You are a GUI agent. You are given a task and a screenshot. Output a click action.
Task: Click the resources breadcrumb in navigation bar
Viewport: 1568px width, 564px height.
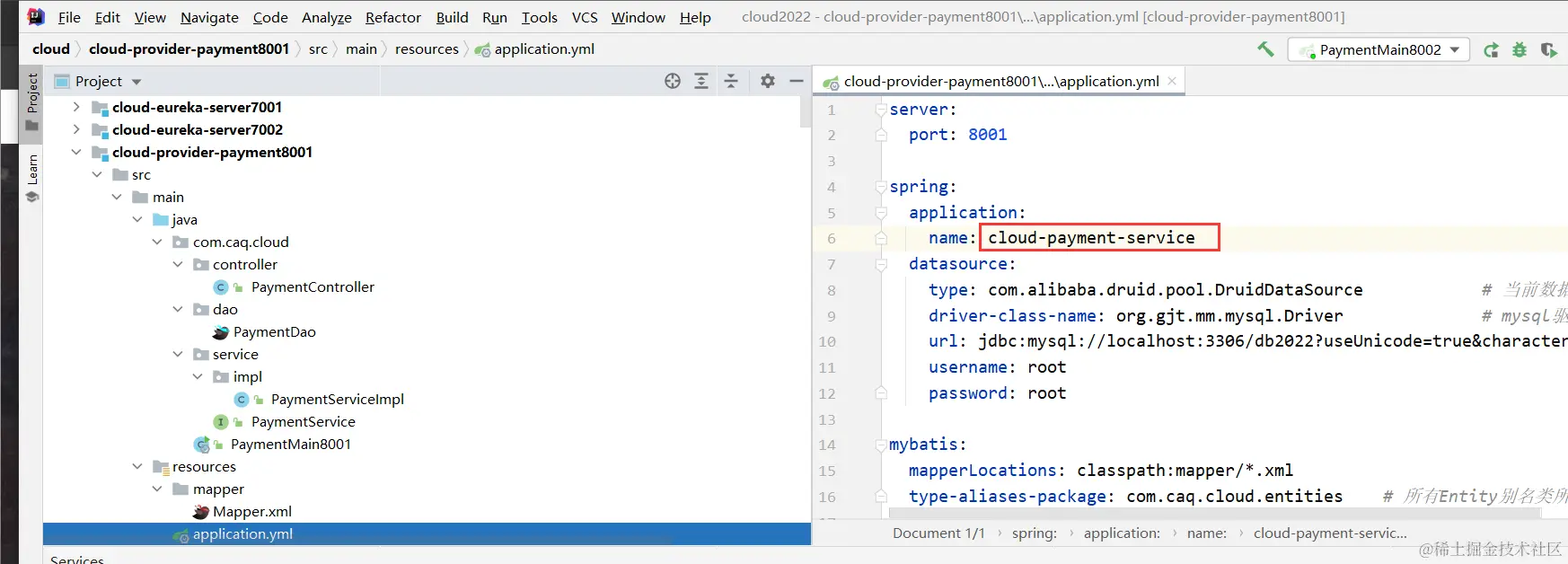click(x=427, y=49)
